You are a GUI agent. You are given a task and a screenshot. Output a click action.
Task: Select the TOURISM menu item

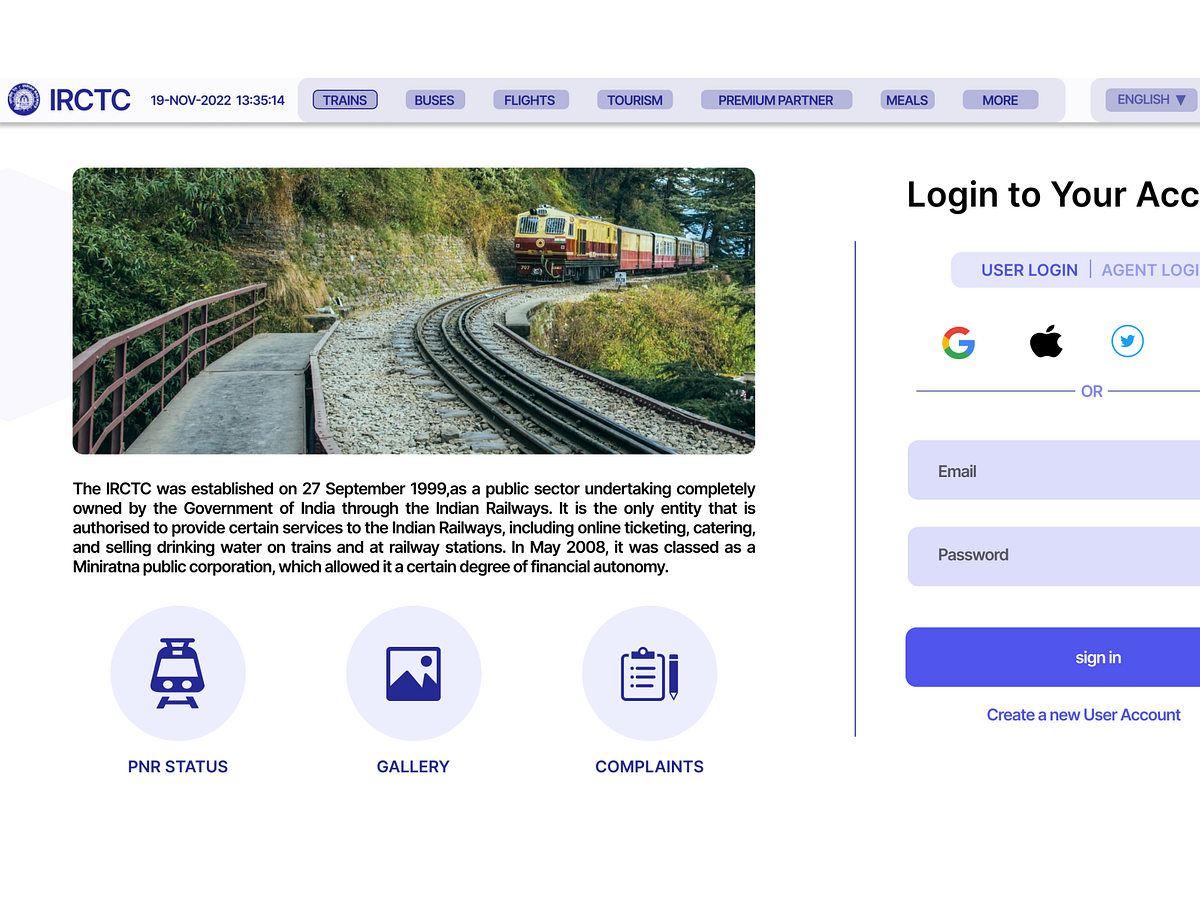tap(634, 100)
